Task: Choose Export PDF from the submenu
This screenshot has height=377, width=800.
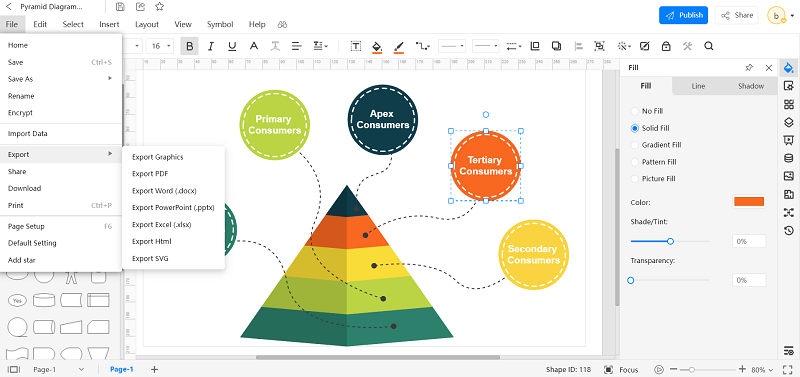Action: pyautogui.click(x=150, y=174)
